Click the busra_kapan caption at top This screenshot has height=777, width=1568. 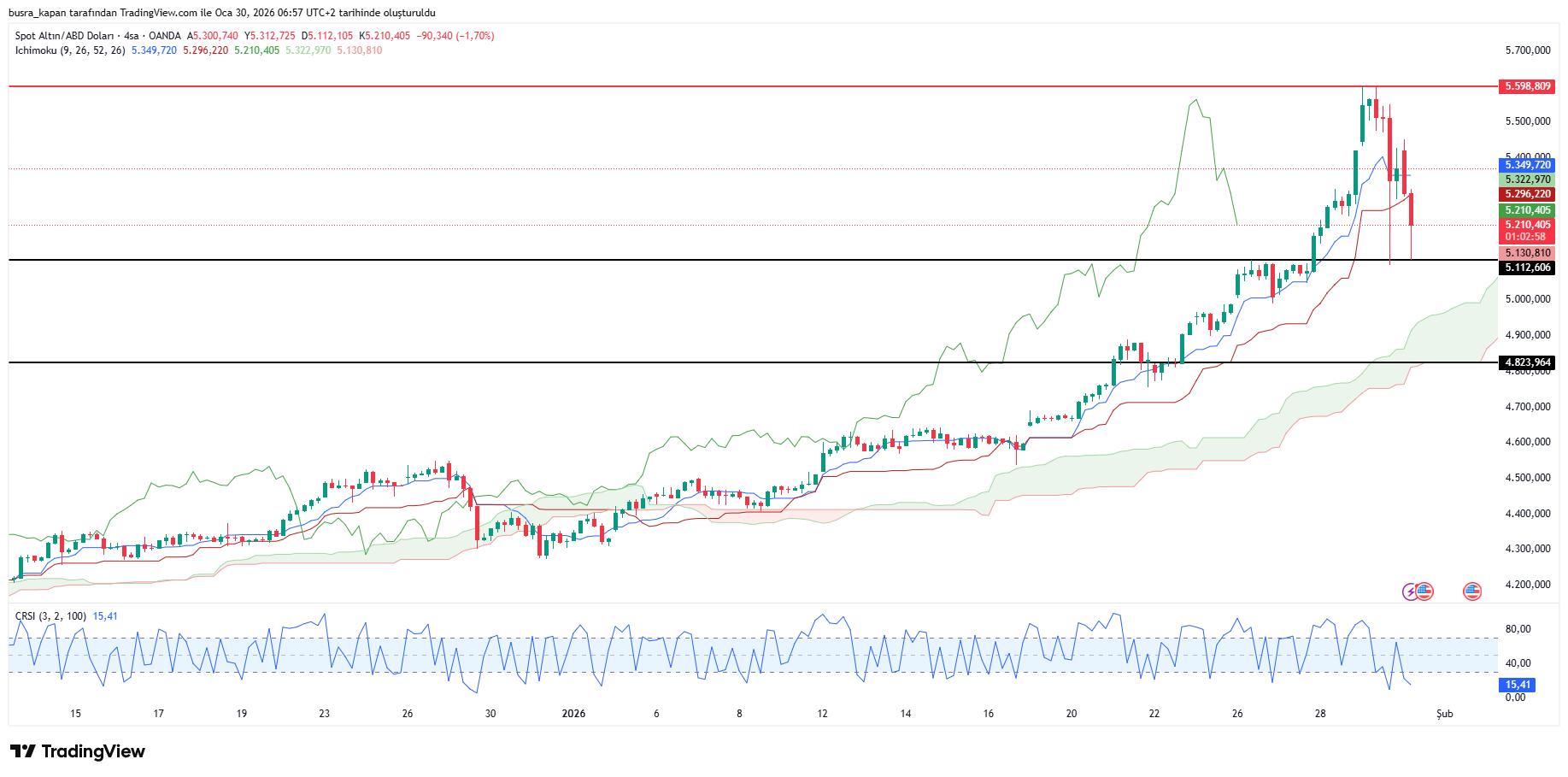221,13
